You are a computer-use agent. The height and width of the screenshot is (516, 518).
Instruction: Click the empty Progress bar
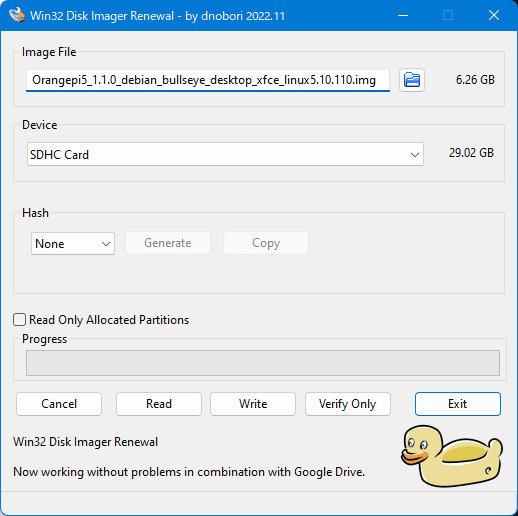tap(263, 363)
